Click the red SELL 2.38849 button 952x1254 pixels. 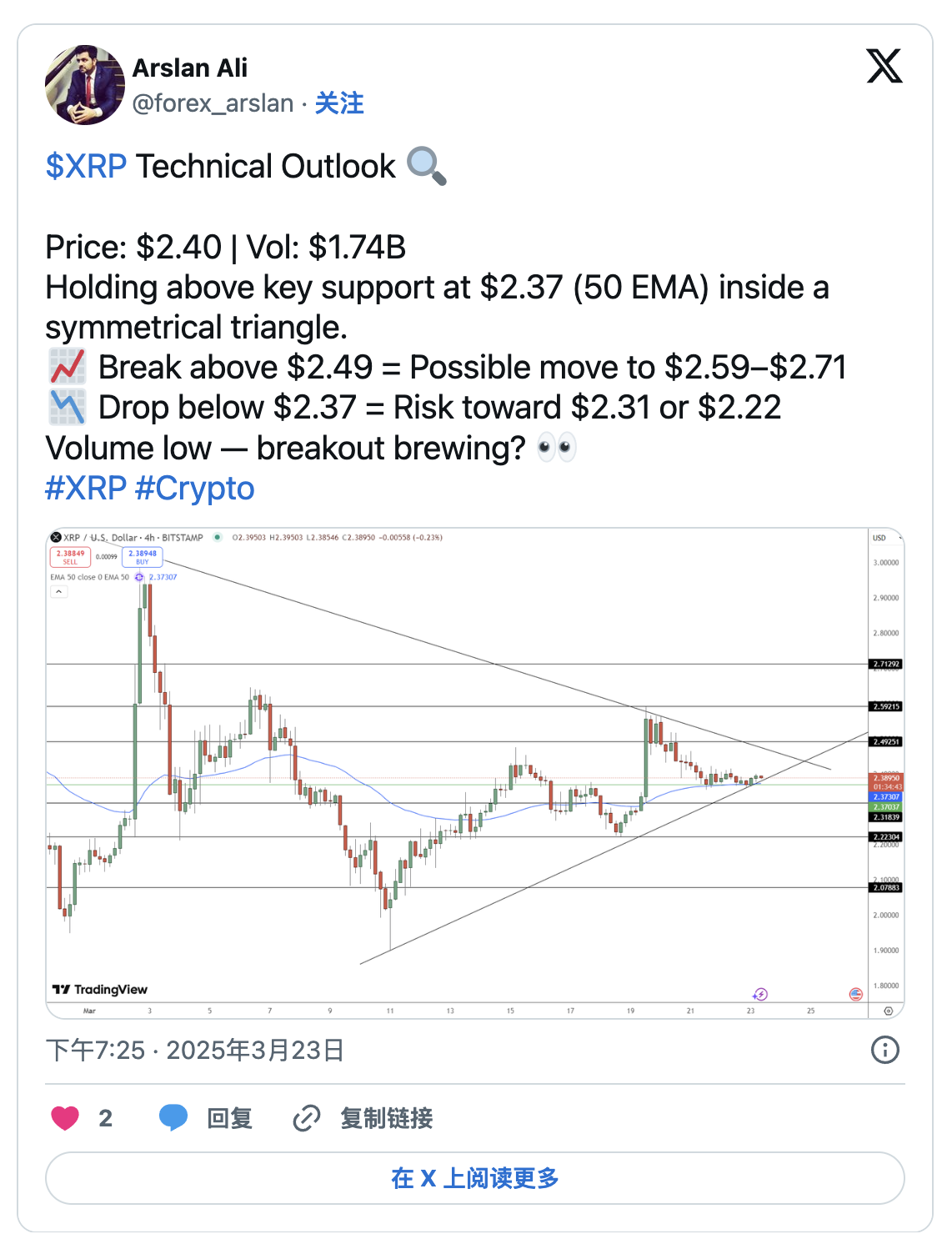click(70, 557)
